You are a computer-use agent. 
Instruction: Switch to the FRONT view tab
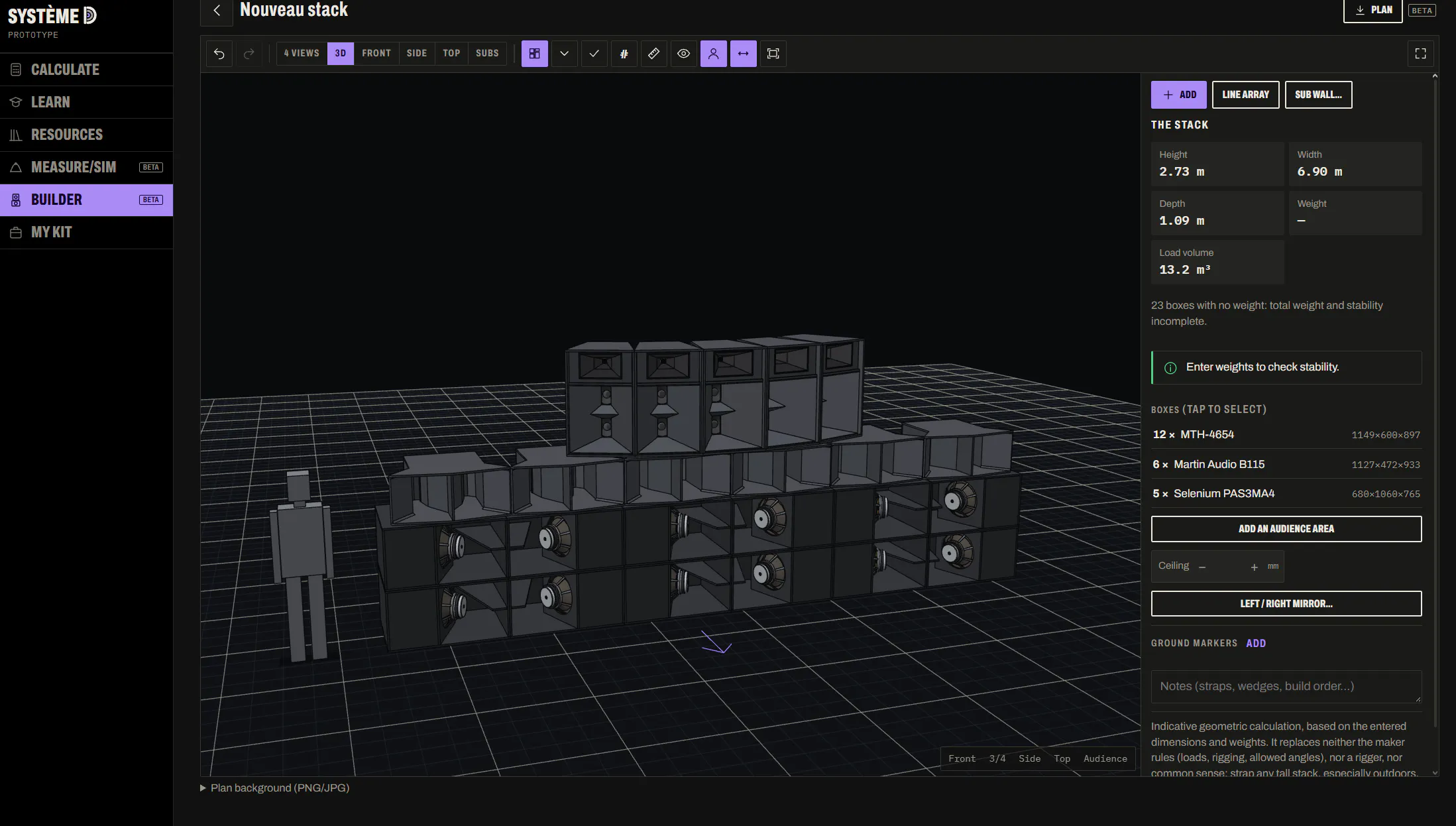(x=376, y=54)
